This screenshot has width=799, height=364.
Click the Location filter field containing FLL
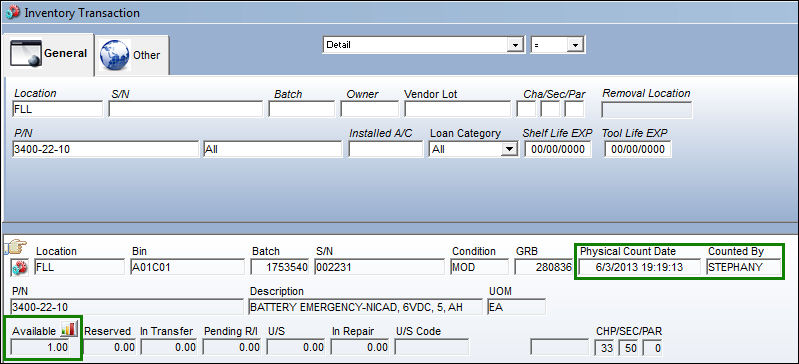tap(58, 109)
